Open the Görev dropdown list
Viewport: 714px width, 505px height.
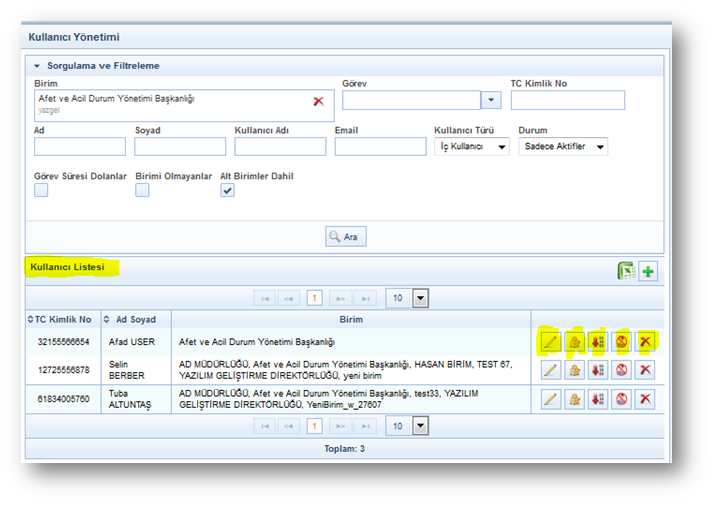pyautogui.click(x=490, y=100)
